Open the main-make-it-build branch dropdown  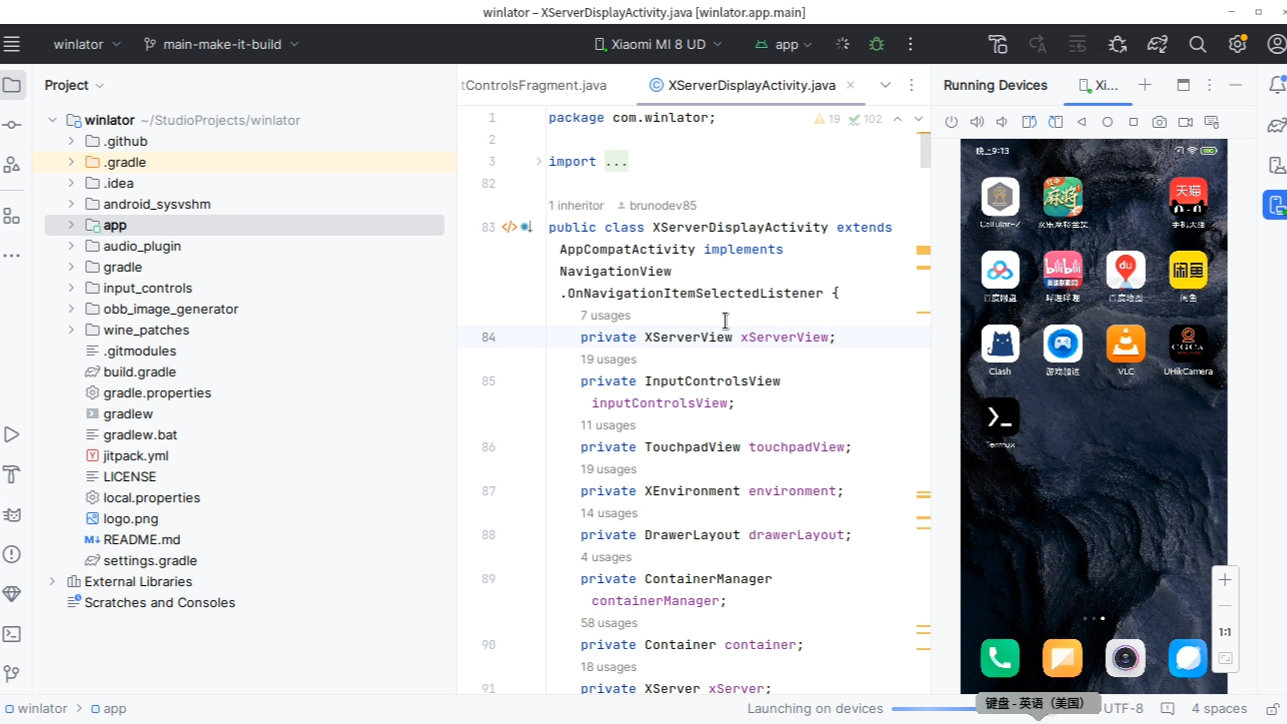tap(221, 44)
